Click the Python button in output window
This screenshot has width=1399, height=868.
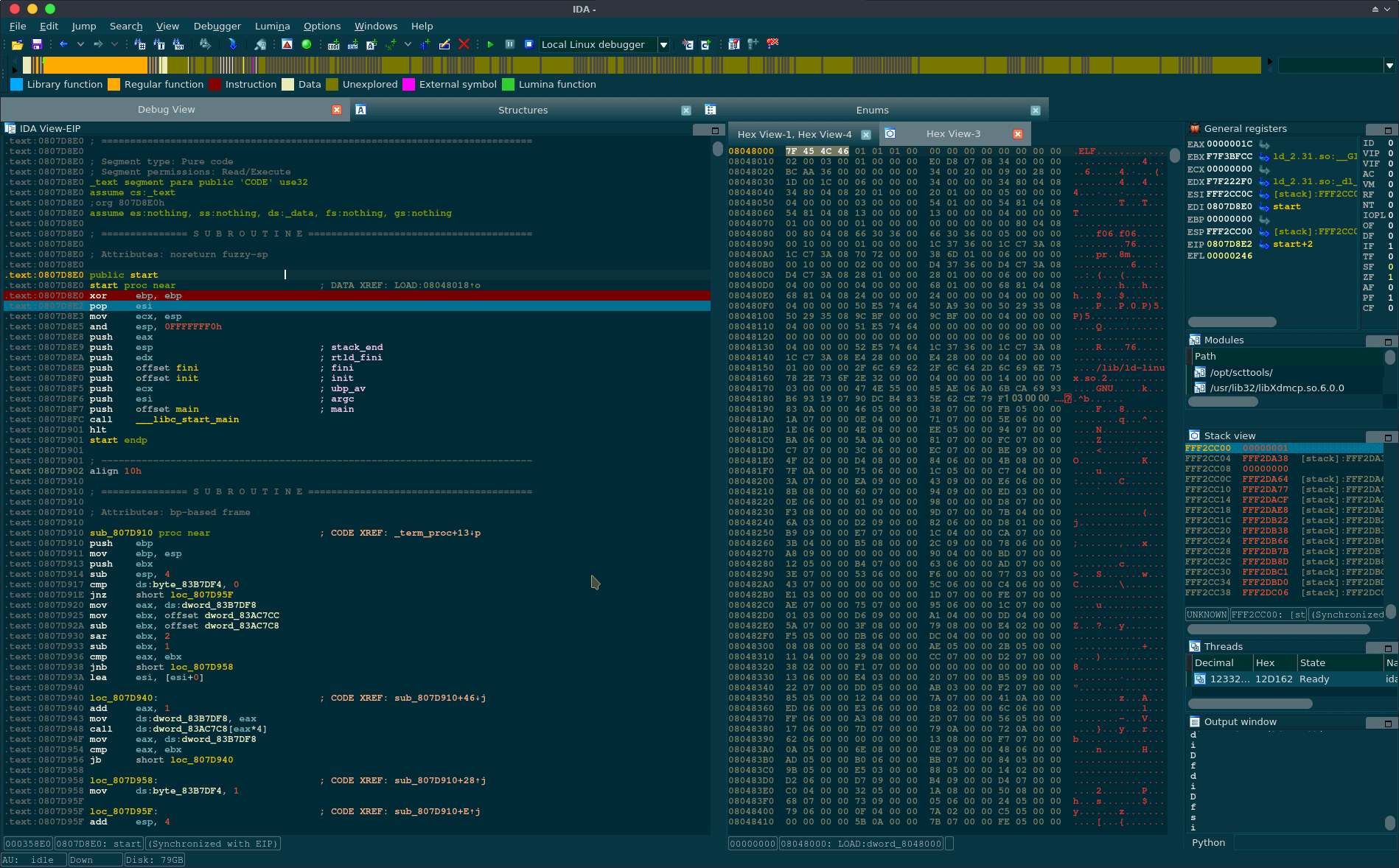point(1208,842)
